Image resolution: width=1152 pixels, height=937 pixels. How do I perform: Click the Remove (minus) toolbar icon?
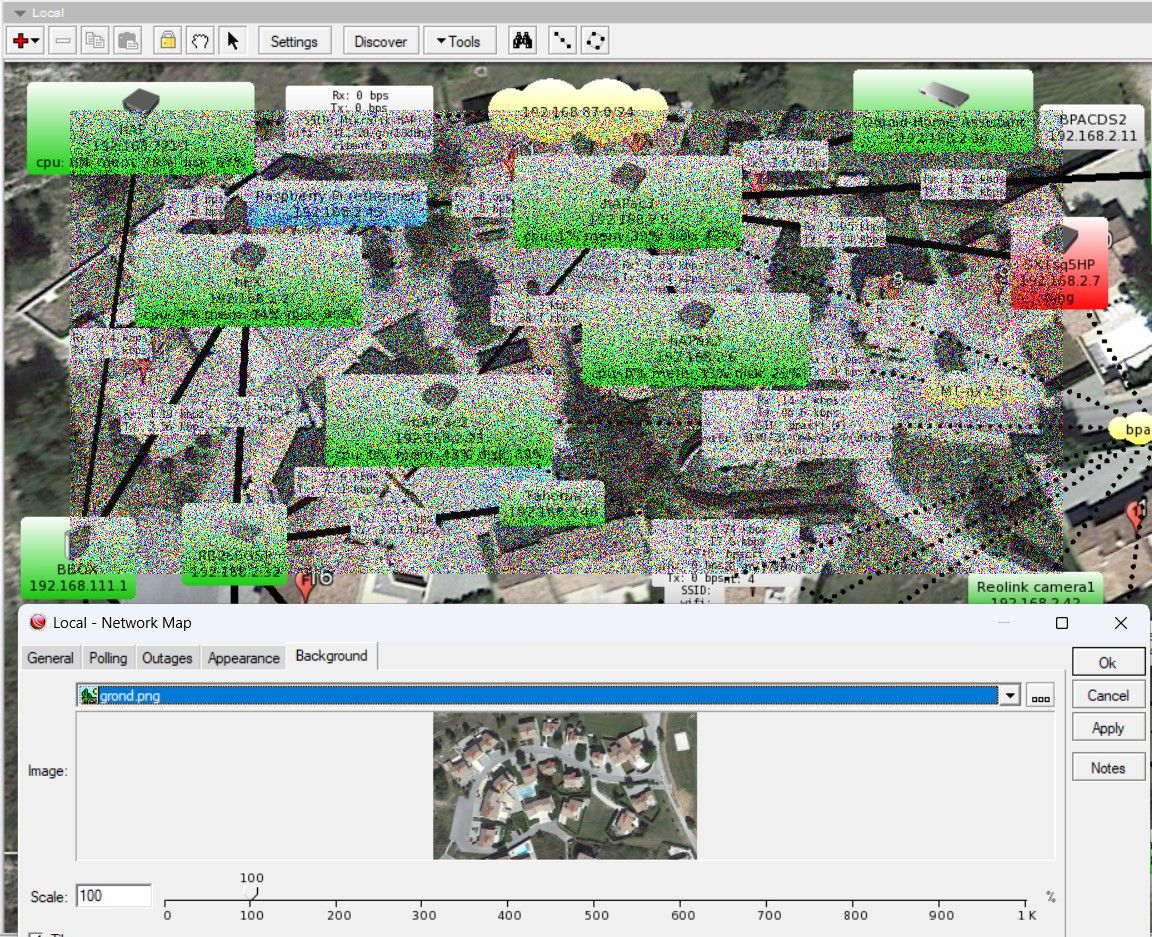click(x=63, y=41)
